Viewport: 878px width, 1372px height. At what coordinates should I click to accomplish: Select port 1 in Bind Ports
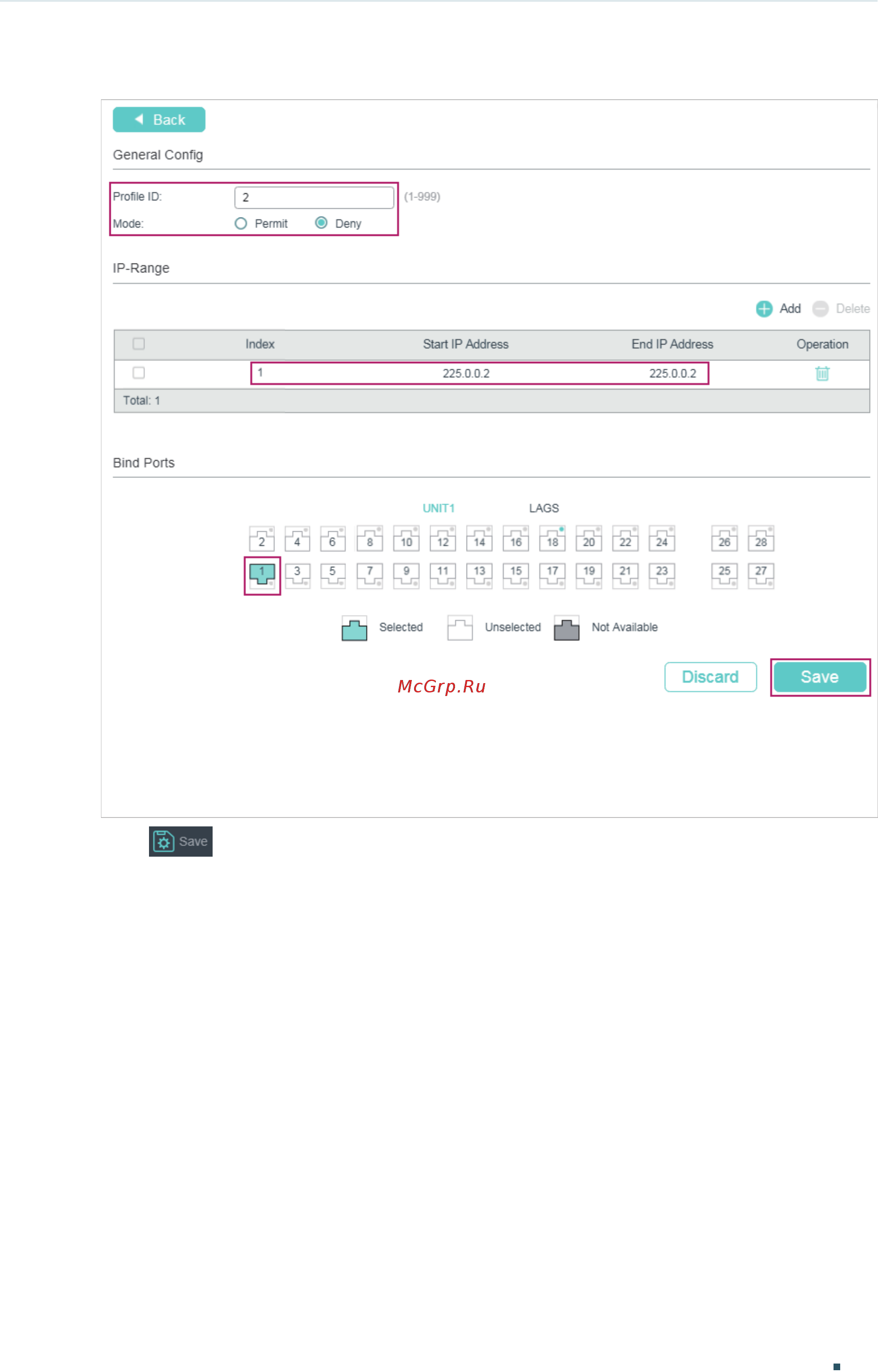262,575
